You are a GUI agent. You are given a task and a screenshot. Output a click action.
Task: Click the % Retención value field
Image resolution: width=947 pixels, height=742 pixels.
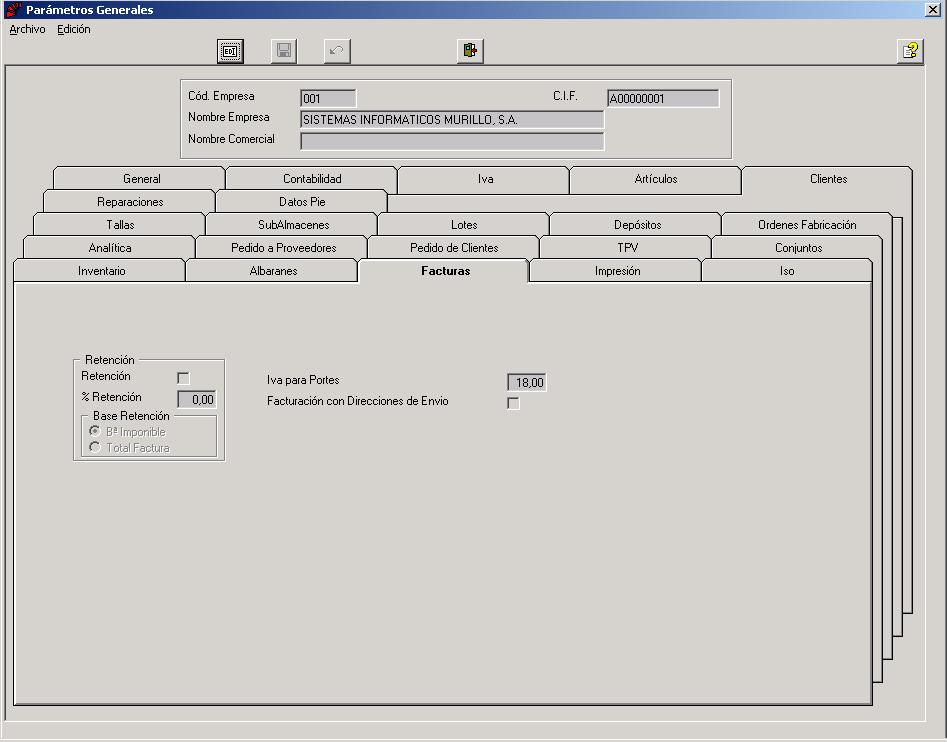197,399
